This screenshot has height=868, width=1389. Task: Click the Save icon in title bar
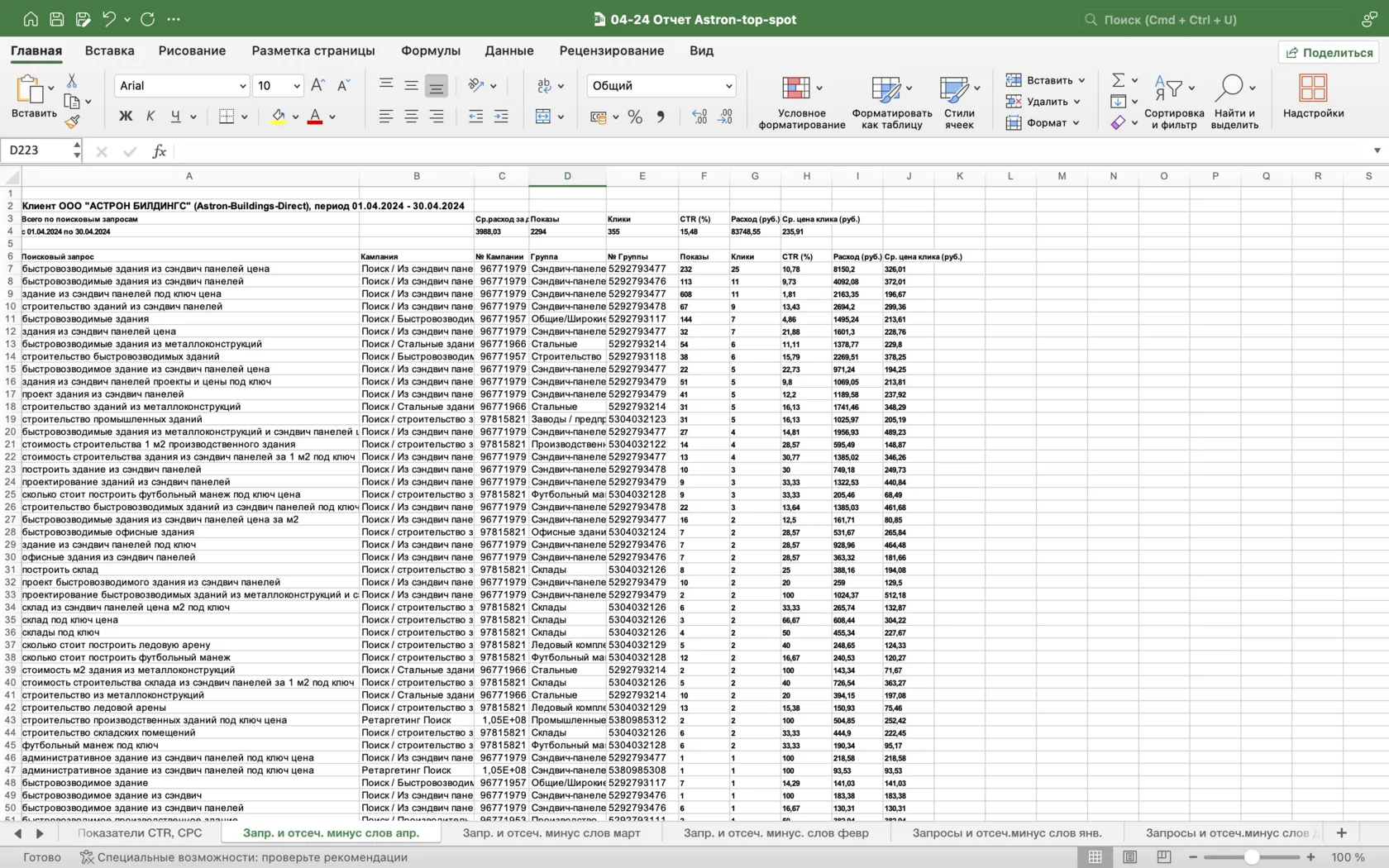[57, 19]
